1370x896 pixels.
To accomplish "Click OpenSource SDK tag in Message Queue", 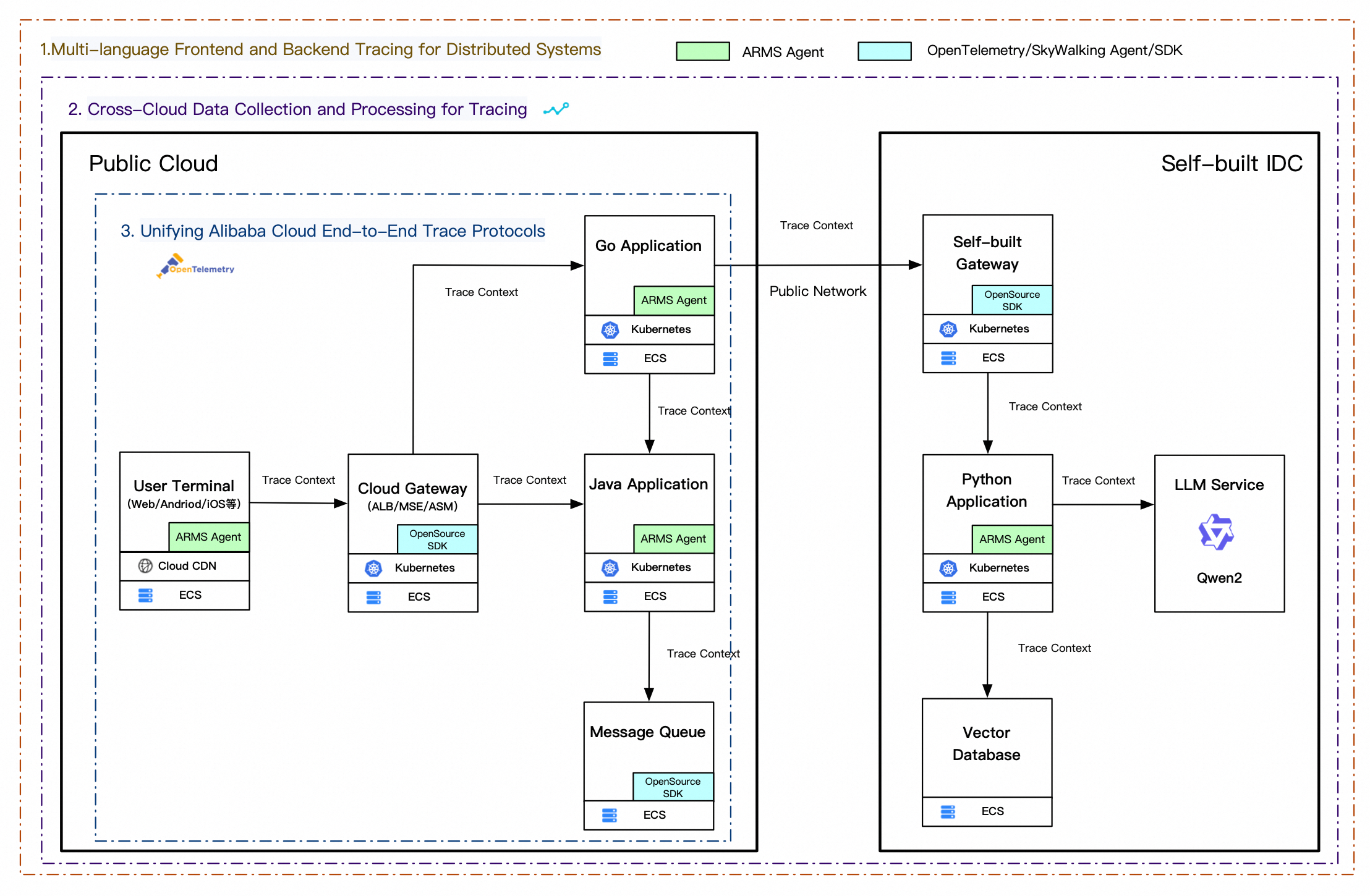I will pyautogui.click(x=673, y=787).
